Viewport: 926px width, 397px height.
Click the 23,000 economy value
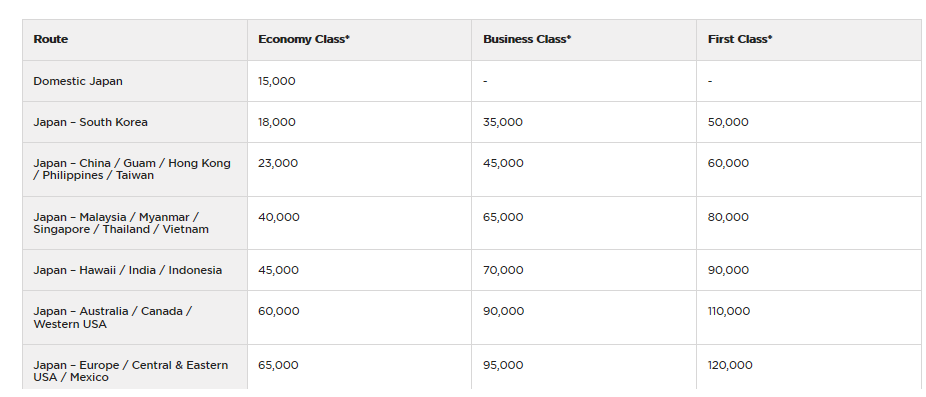(278, 163)
